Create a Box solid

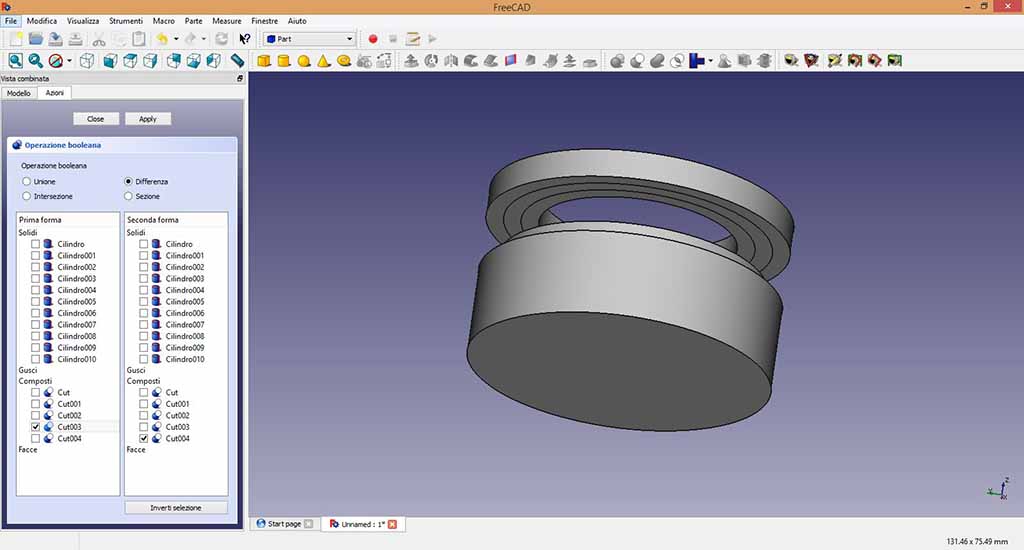(264, 61)
